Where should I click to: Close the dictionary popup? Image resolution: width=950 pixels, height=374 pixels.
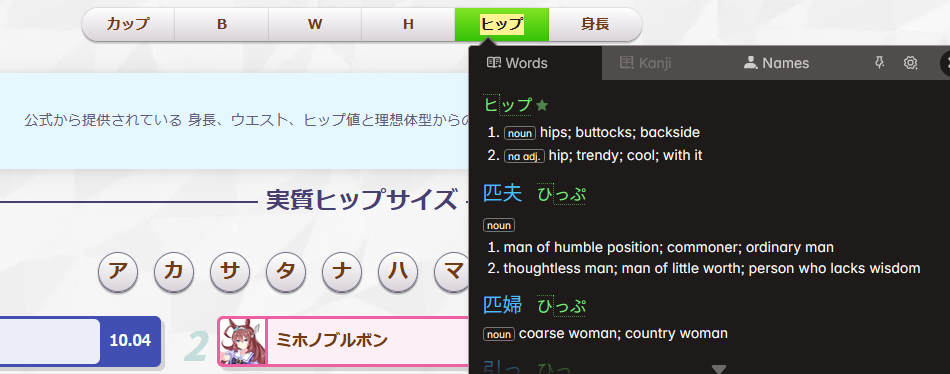click(945, 63)
